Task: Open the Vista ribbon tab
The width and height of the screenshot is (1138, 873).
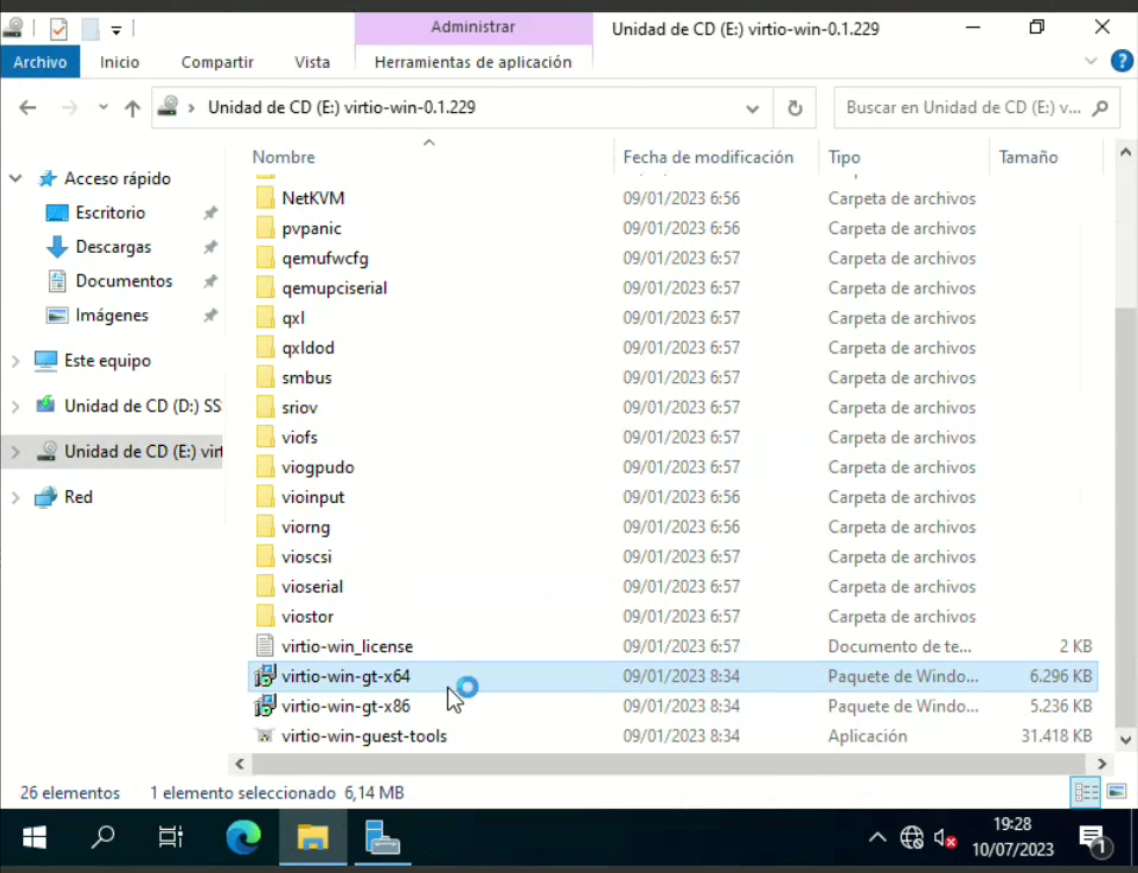Action: pos(312,62)
